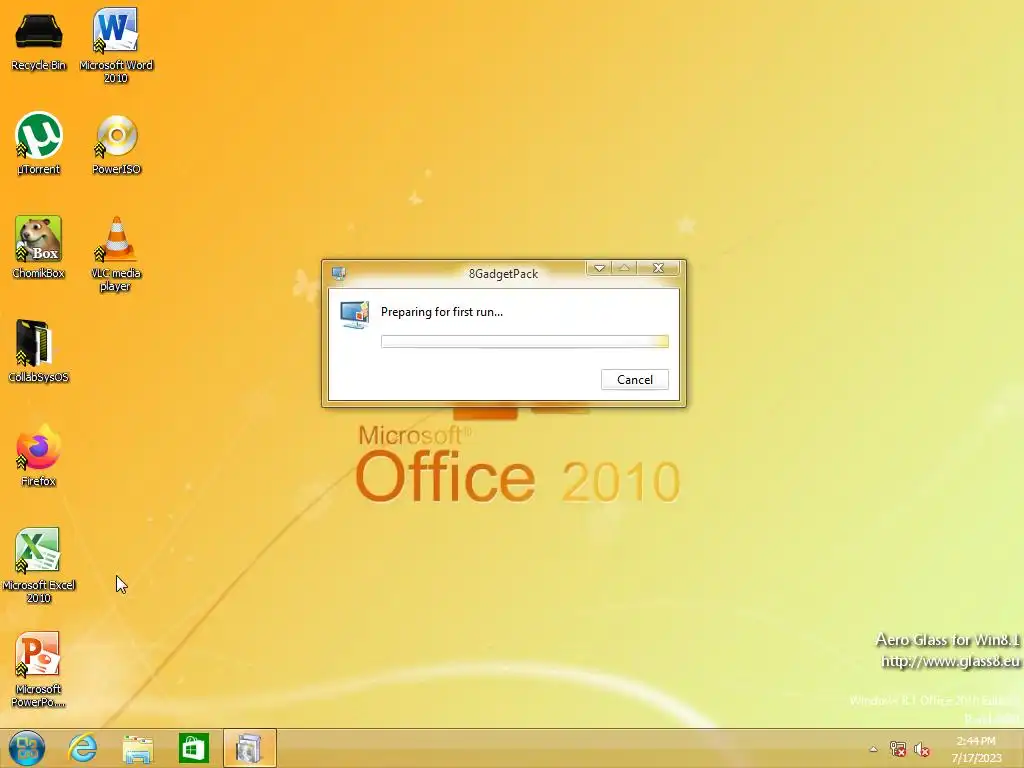1024x768 pixels.
Task: Select the Microsoft PowerPoint desktop shortcut
Action: tap(39, 669)
